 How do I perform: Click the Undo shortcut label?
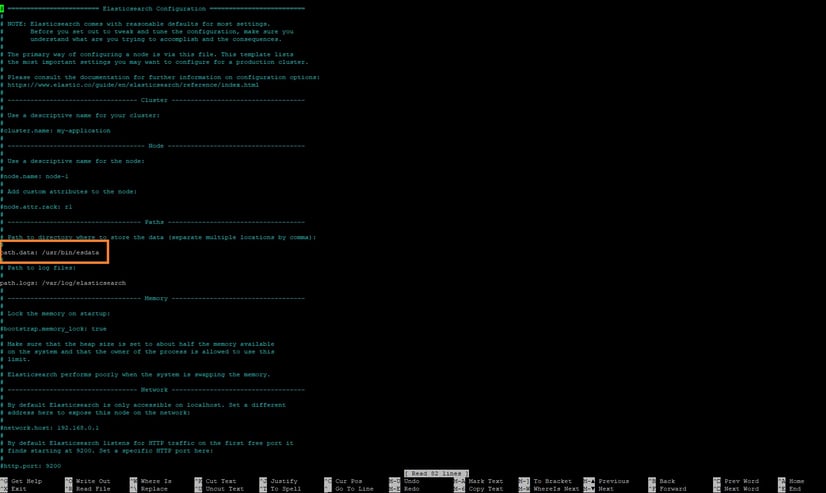tap(412, 481)
